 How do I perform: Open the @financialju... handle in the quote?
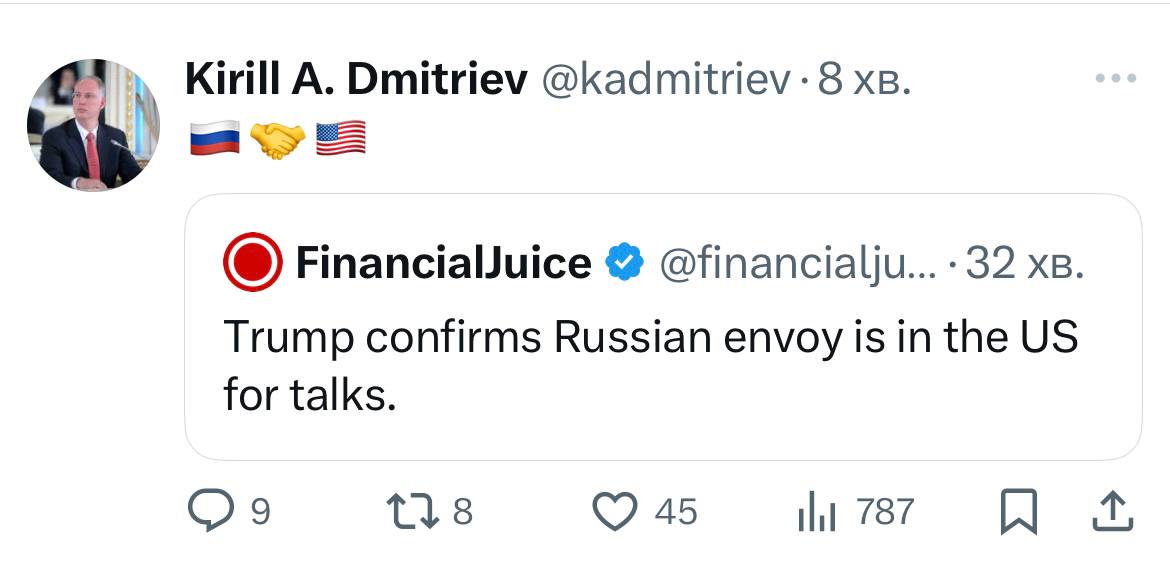(795, 263)
